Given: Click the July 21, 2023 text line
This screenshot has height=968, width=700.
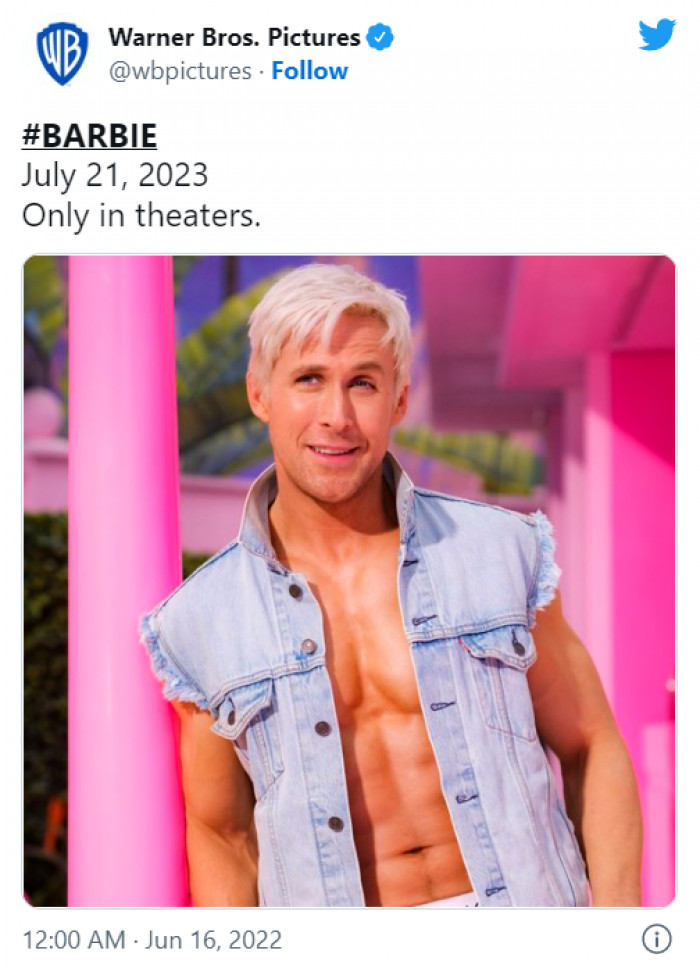Looking at the screenshot, I should (x=115, y=175).
